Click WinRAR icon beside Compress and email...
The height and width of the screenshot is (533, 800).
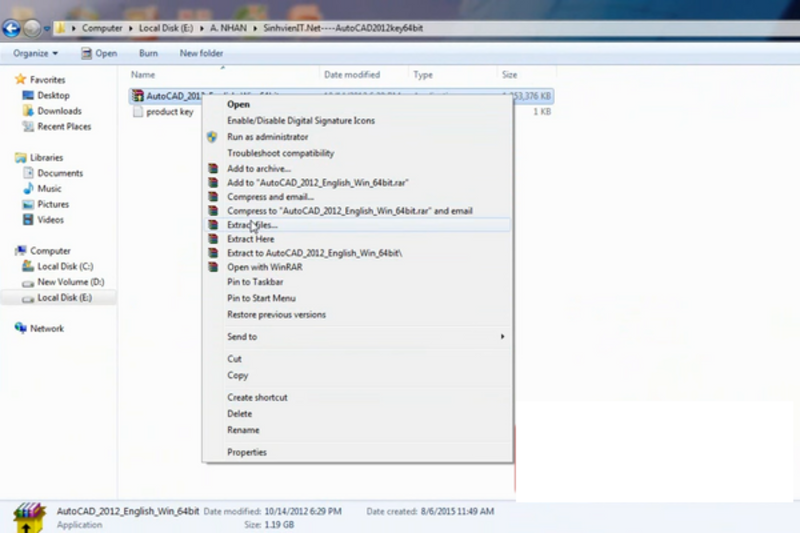[x=213, y=196]
